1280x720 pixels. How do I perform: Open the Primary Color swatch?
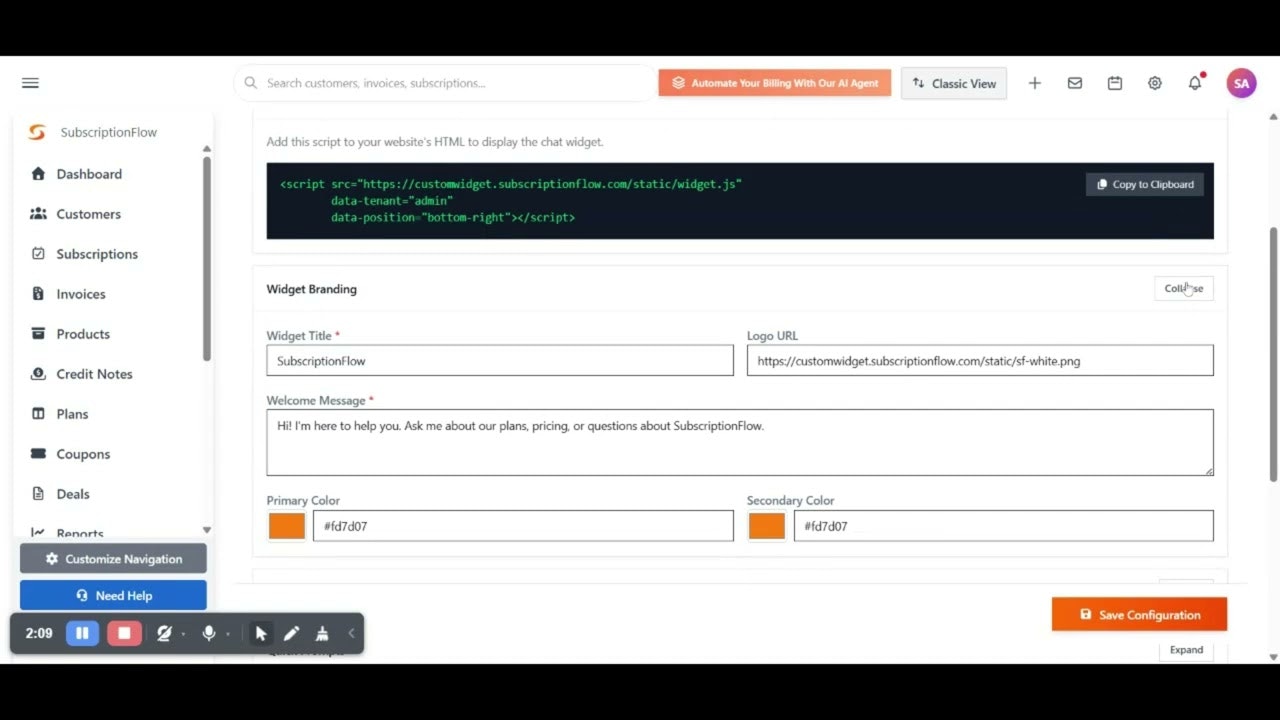[287, 526]
